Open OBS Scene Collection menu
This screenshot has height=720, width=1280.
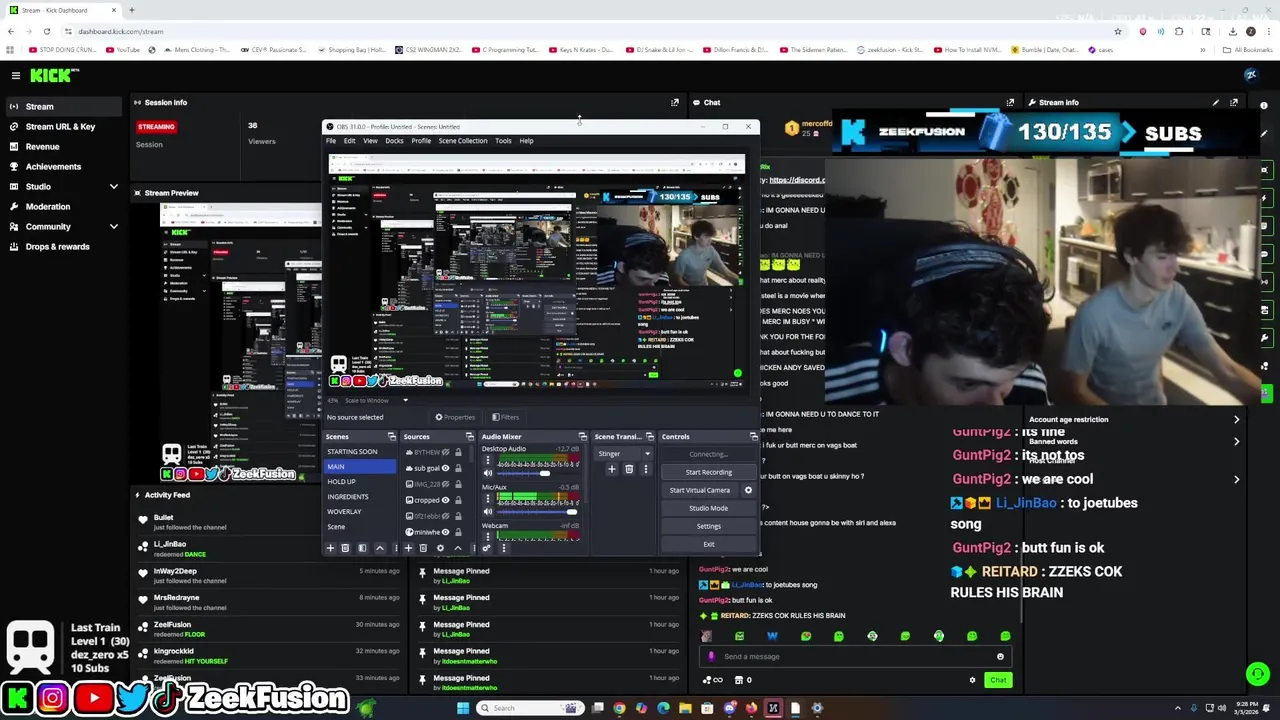point(463,141)
